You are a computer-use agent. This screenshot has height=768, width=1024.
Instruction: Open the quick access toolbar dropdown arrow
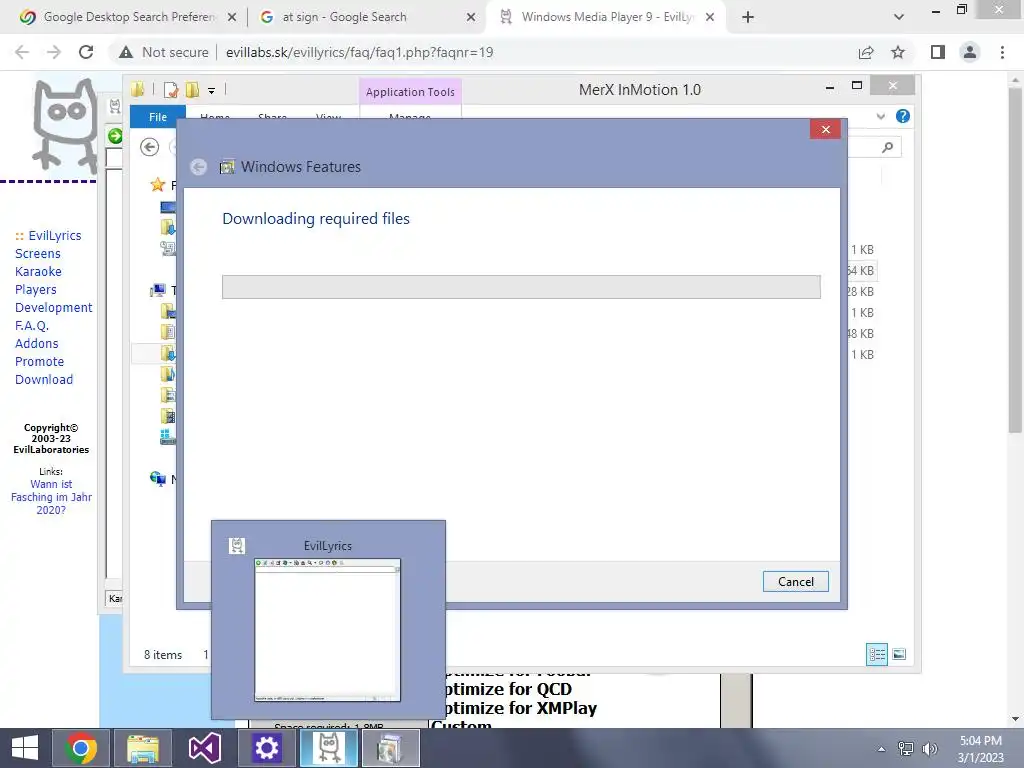212,91
